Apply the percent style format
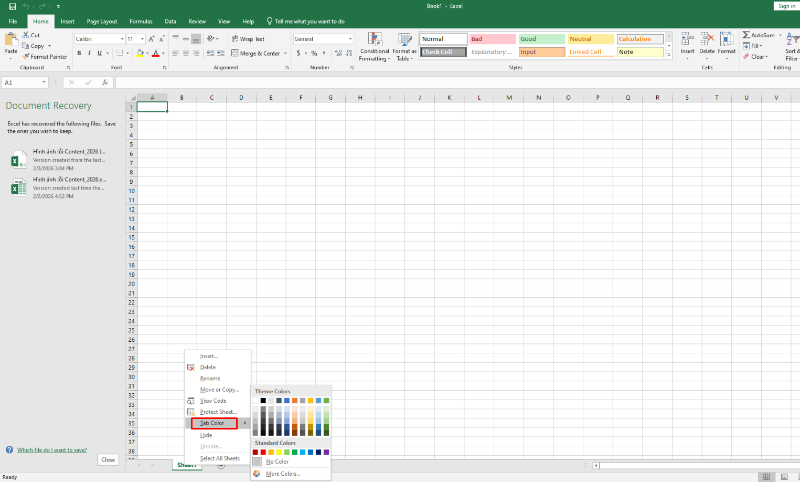800x482 pixels. [x=314, y=53]
